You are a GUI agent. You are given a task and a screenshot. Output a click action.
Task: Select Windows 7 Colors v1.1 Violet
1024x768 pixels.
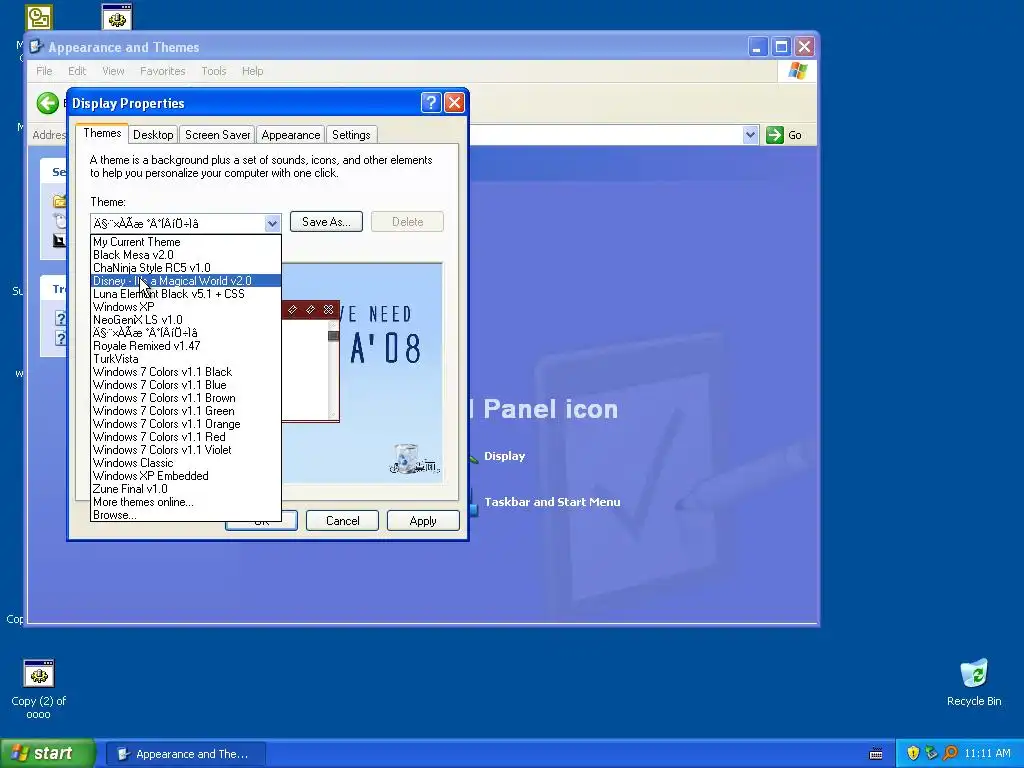coord(185,450)
